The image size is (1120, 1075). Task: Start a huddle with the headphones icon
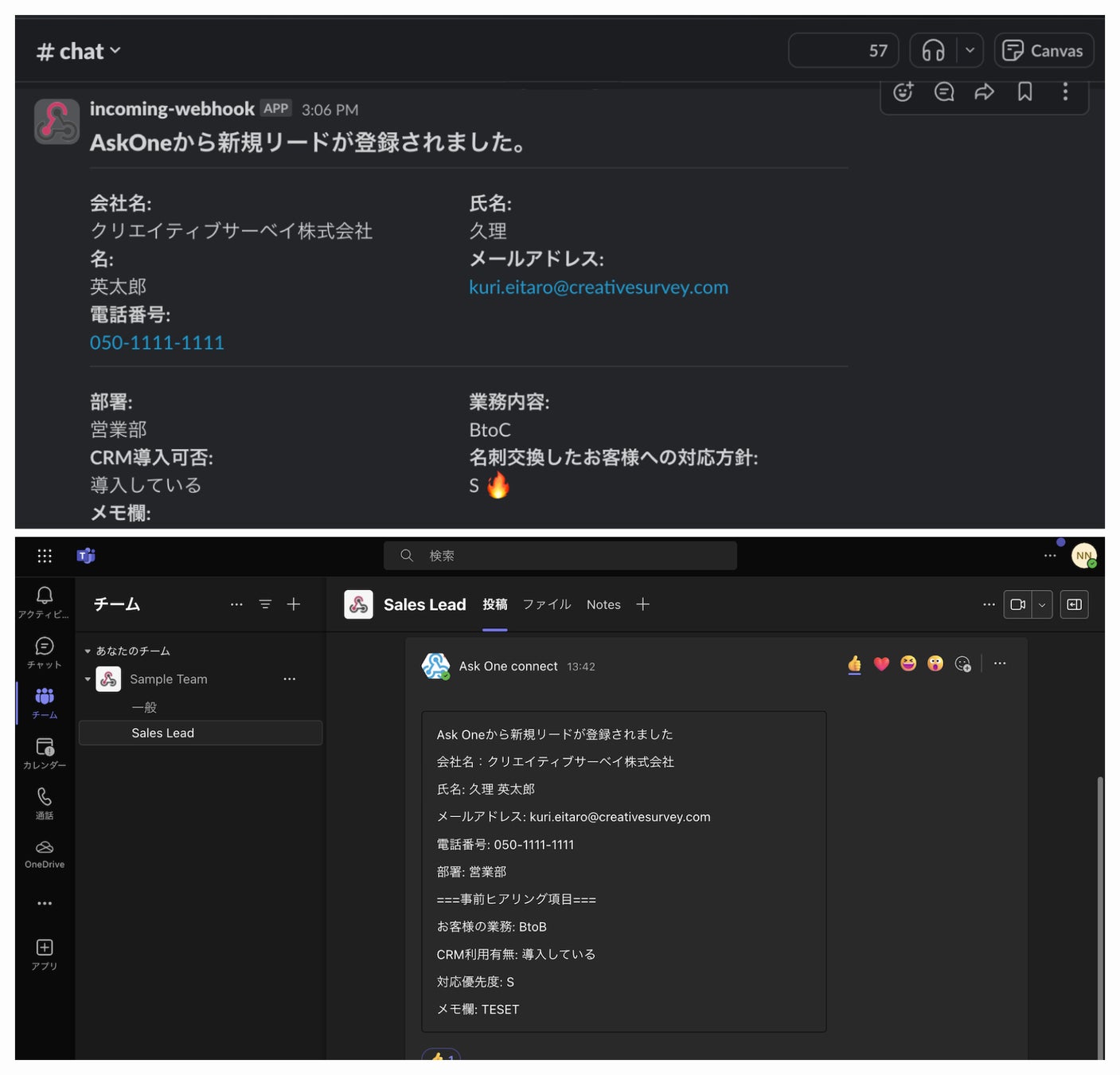(x=933, y=51)
